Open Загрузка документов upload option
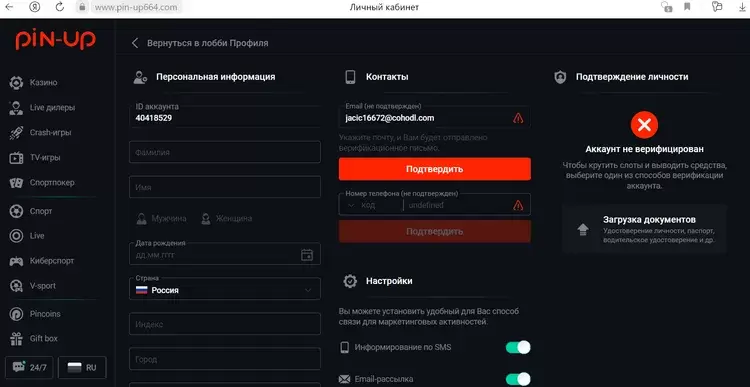The width and height of the screenshot is (750, 387). click(644, 229)
